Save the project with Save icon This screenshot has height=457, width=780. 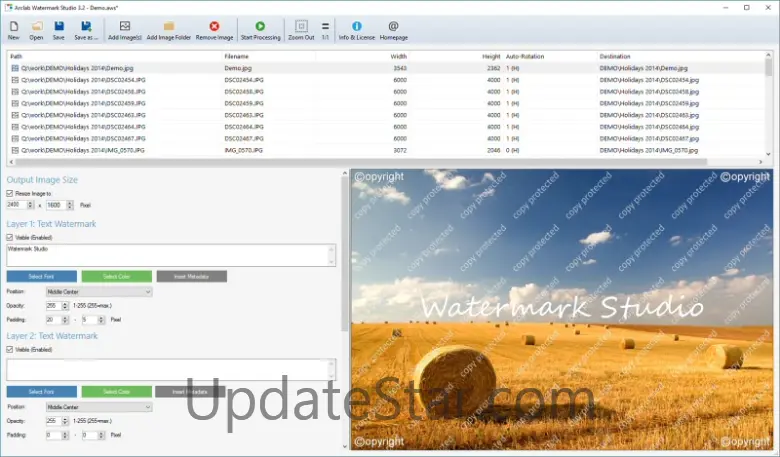pos(59,30)
